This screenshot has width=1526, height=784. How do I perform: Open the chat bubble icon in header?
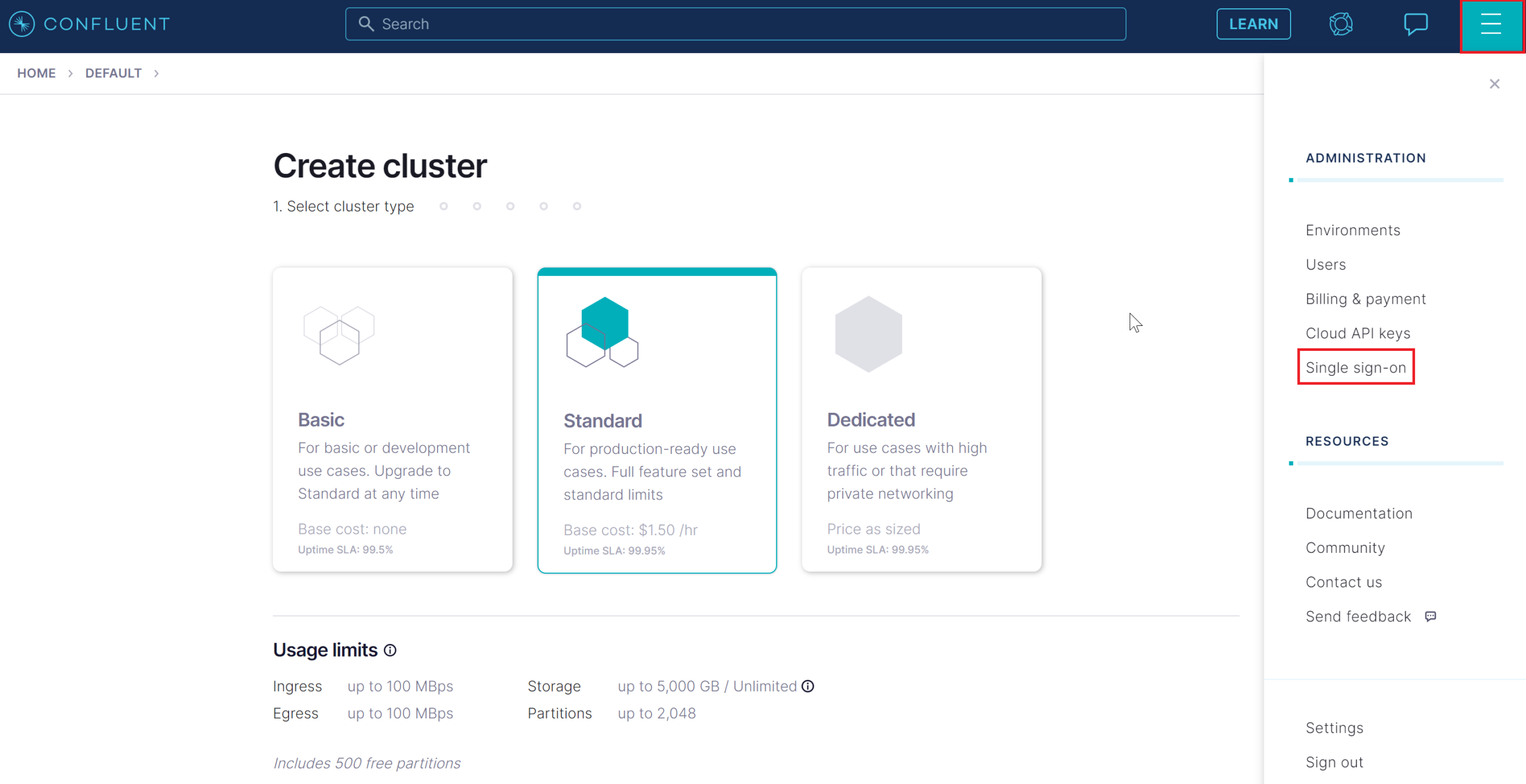coord(1415,24)
